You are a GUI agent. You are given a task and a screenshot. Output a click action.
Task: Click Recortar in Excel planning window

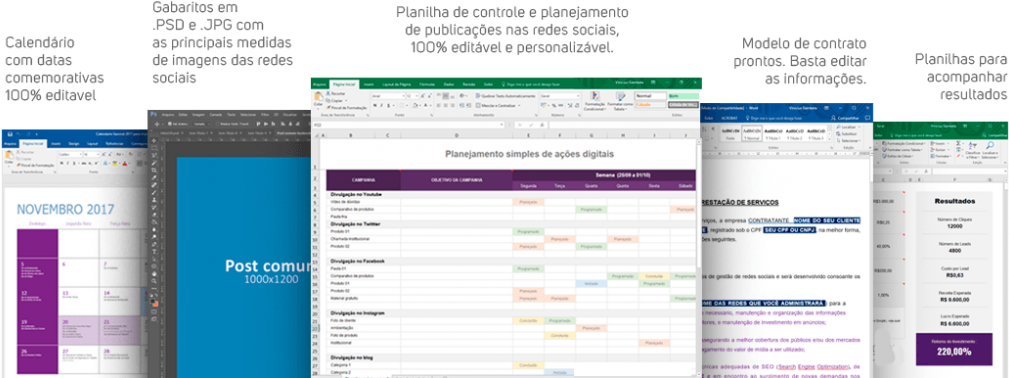click(x=335, y=93)
